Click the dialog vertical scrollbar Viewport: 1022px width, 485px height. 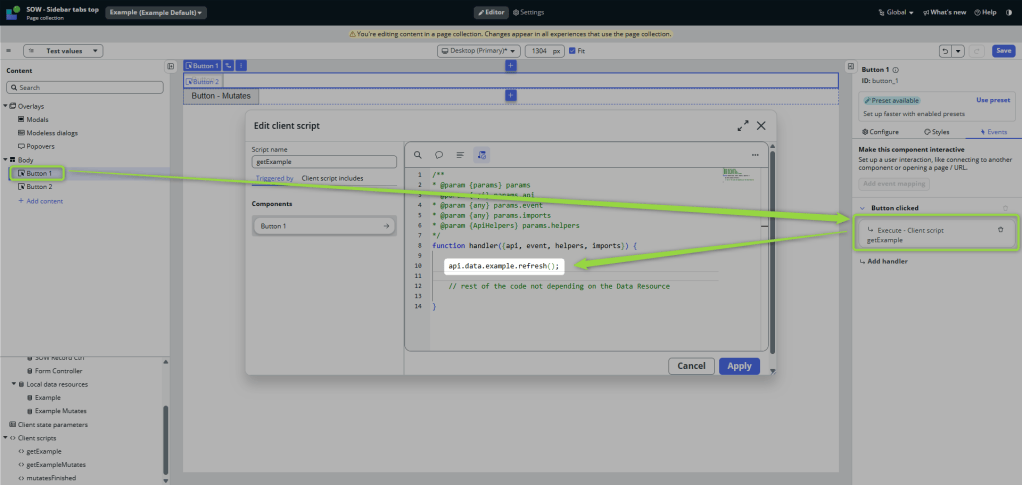coord(772,254)
